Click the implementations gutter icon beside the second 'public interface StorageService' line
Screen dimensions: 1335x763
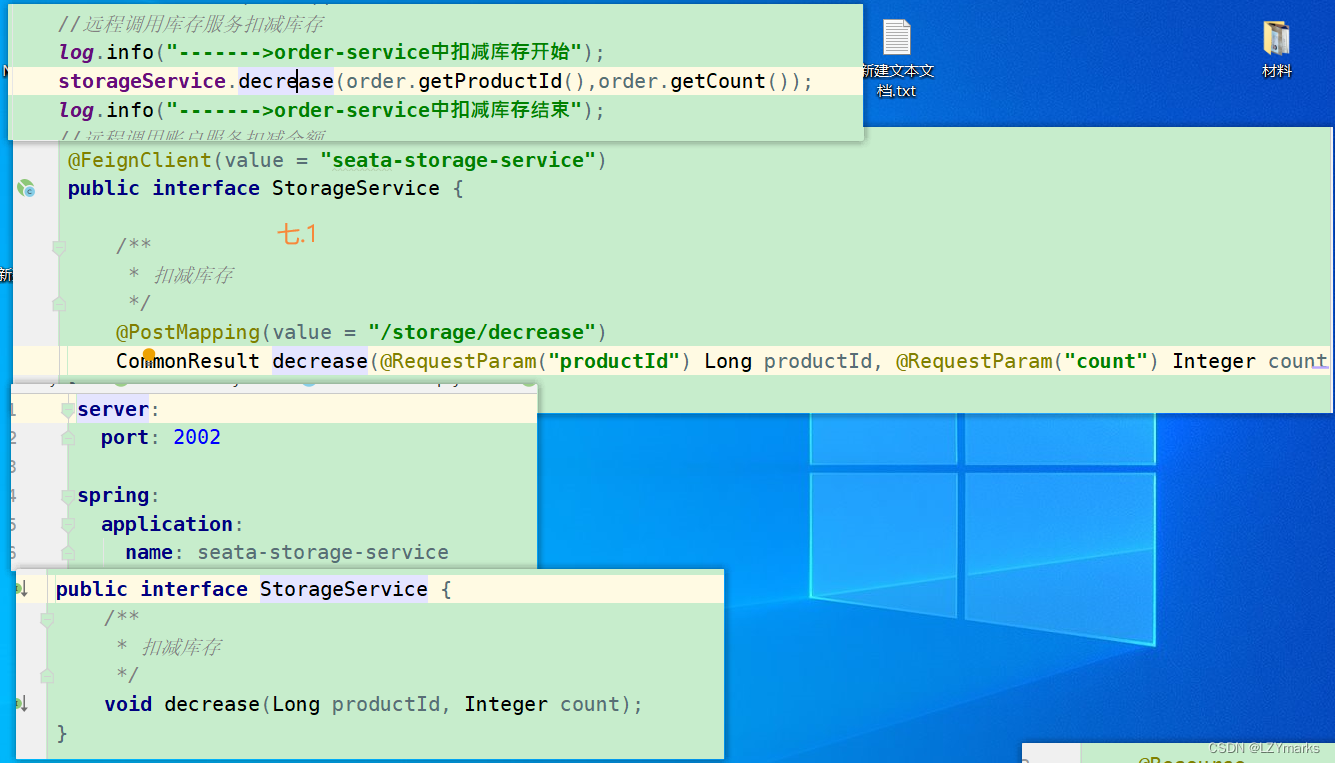pyautogui.click(x=22, y=589)
